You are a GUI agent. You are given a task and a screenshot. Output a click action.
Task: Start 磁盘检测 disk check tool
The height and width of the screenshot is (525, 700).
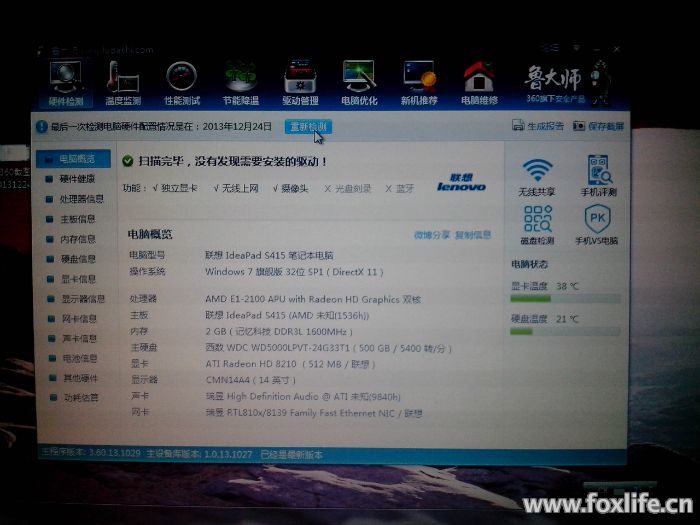[538, 224]
